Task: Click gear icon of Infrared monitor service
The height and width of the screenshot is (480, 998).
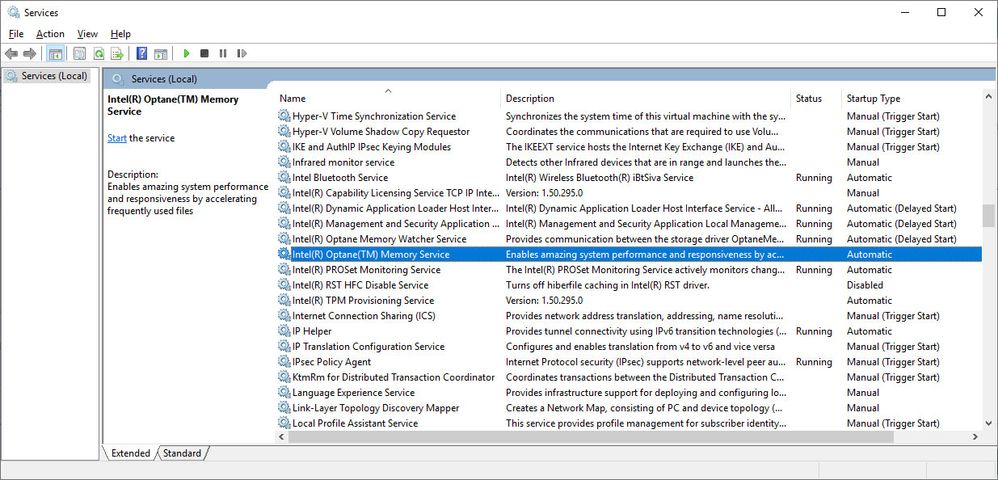Action: click(x=284, y=162)
